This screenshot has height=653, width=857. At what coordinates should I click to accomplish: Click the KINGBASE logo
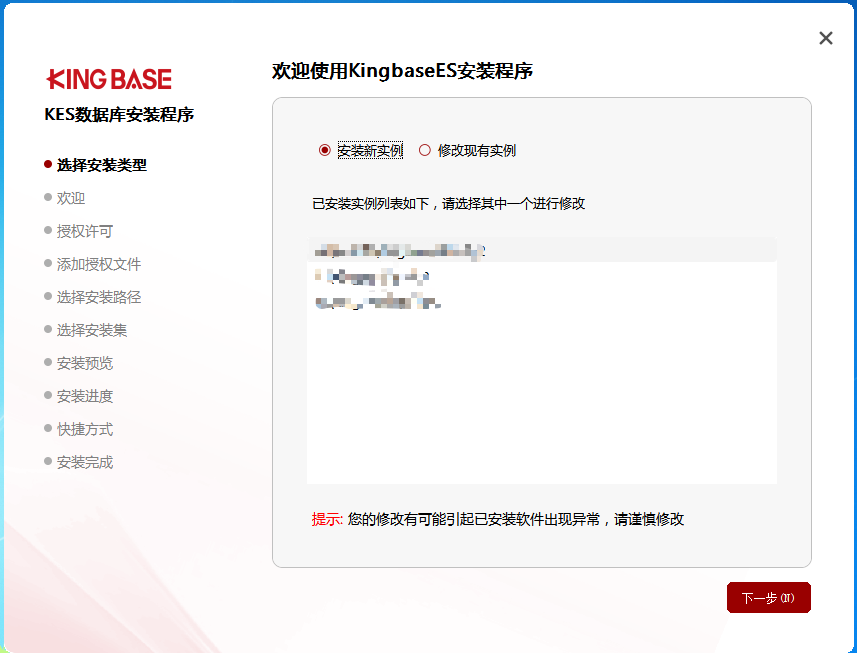coord(109,79)
